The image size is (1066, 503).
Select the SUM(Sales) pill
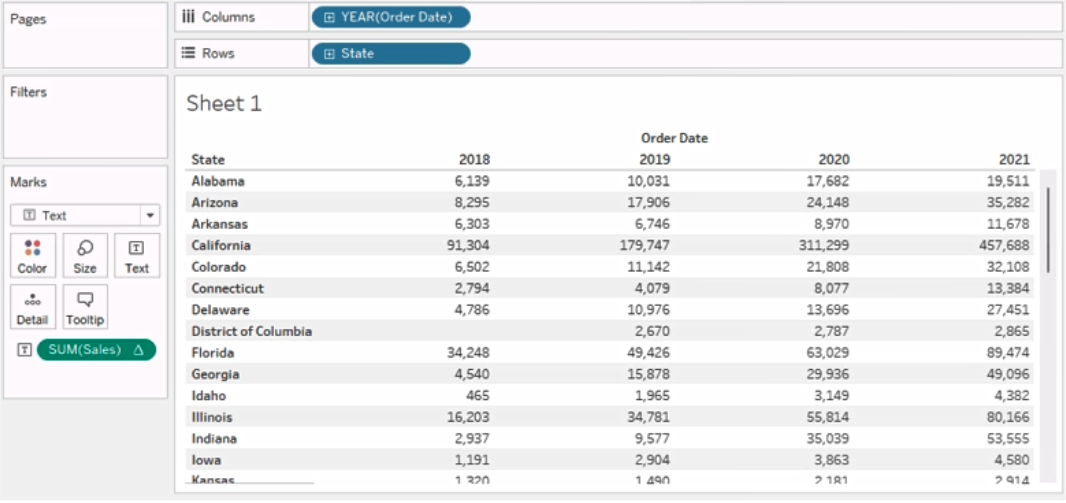click(97, 350)
